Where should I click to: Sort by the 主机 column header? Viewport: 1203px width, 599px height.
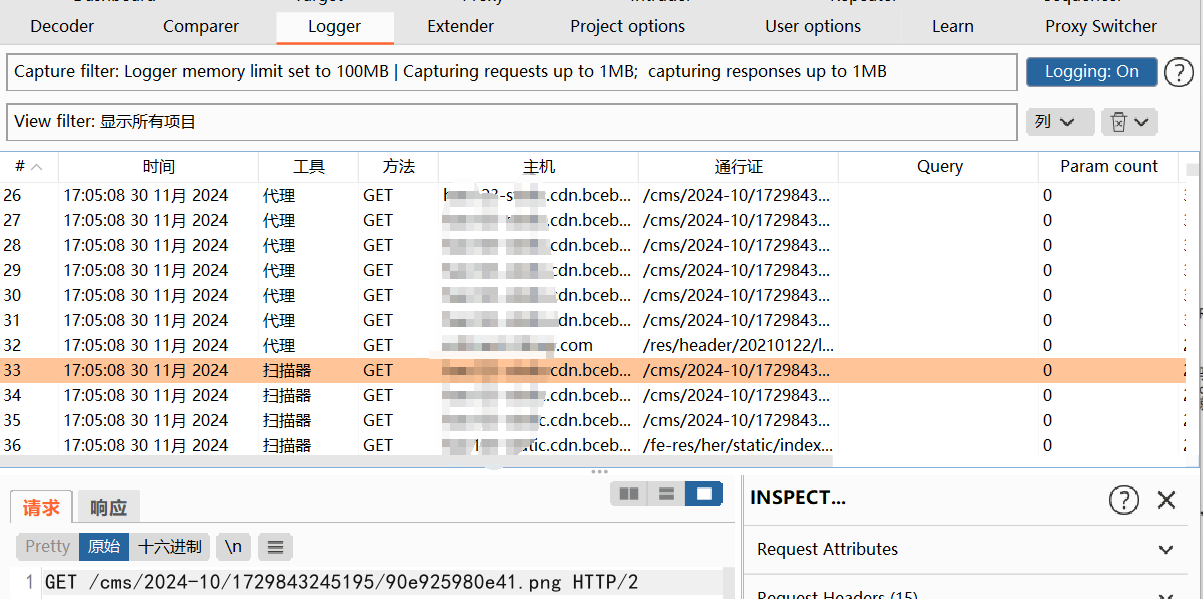pyautogui.click(x=538, y=167)
